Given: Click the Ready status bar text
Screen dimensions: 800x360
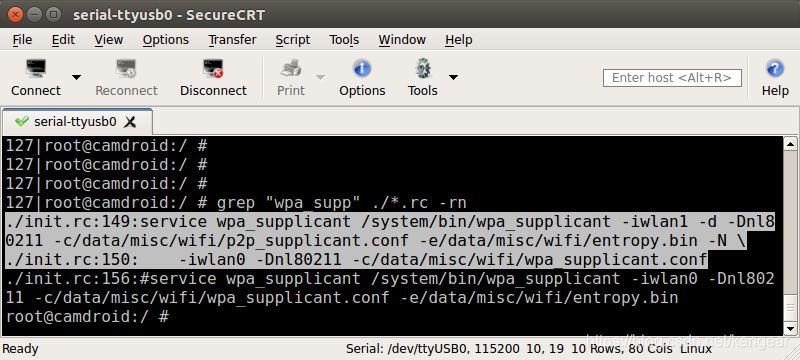Looking at the screenshot, I should [20, 349].
